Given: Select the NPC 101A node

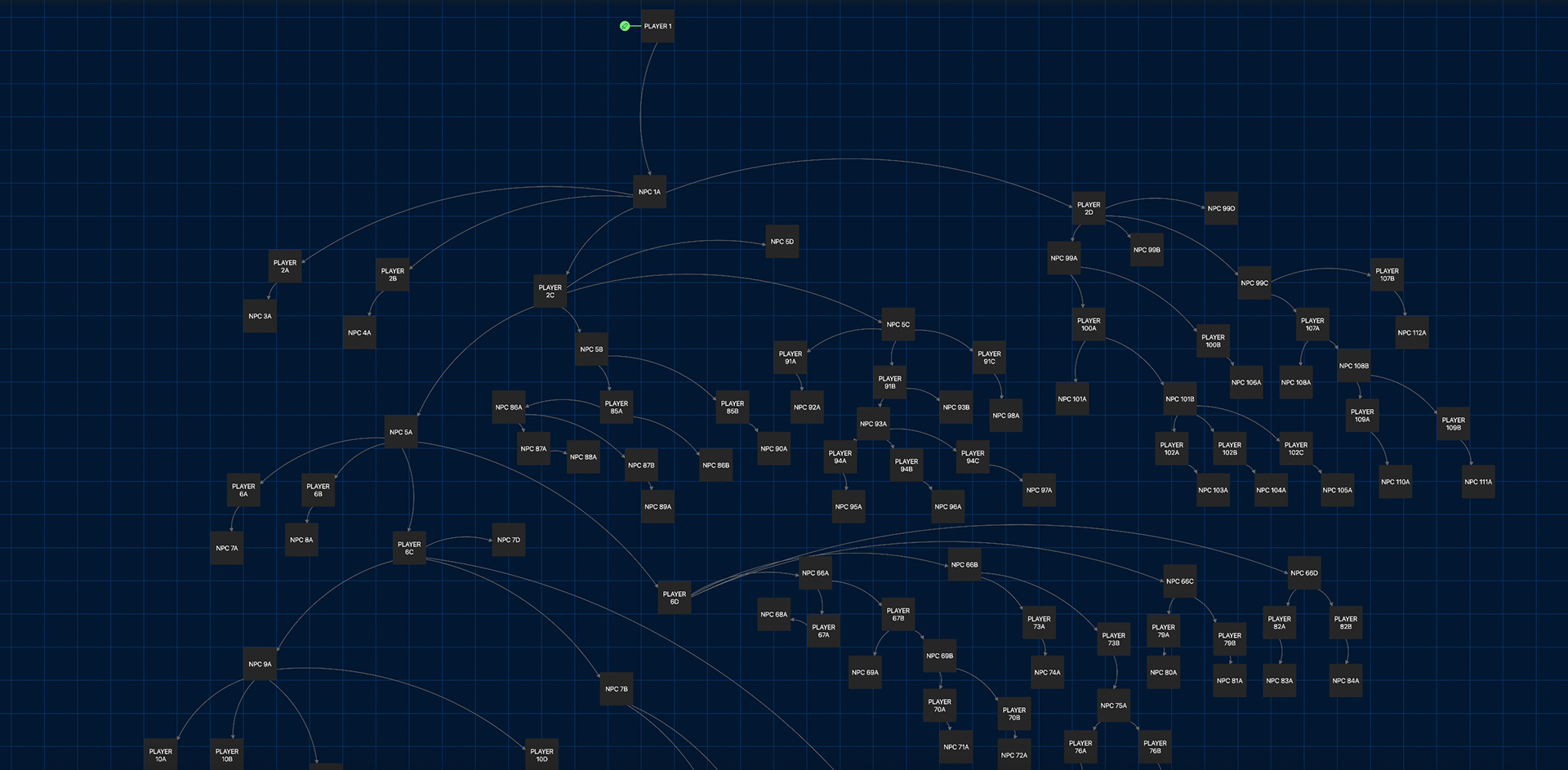Looking at the screenshot, I should click(1072, 399).
